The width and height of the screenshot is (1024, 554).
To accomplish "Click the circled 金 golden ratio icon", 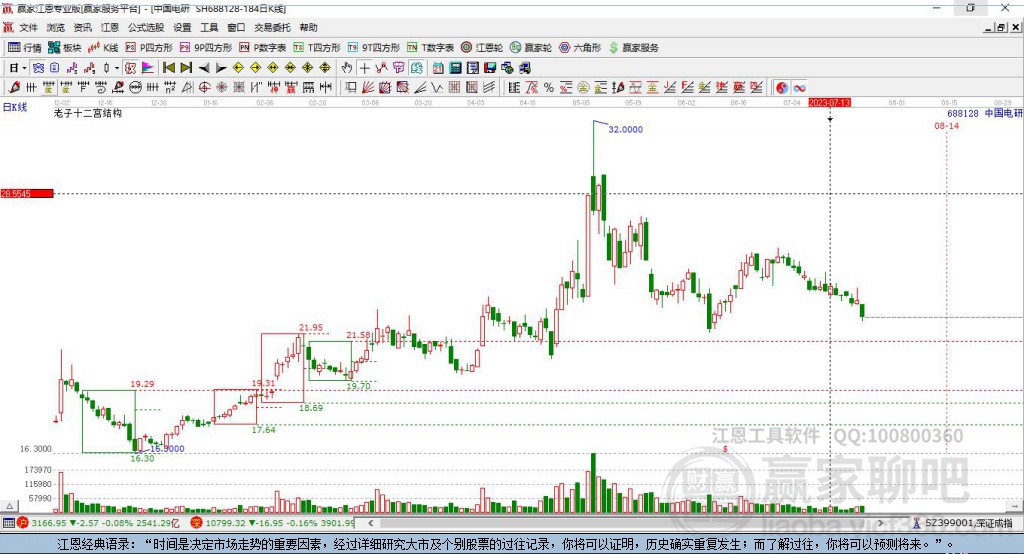I will [583, 88].
